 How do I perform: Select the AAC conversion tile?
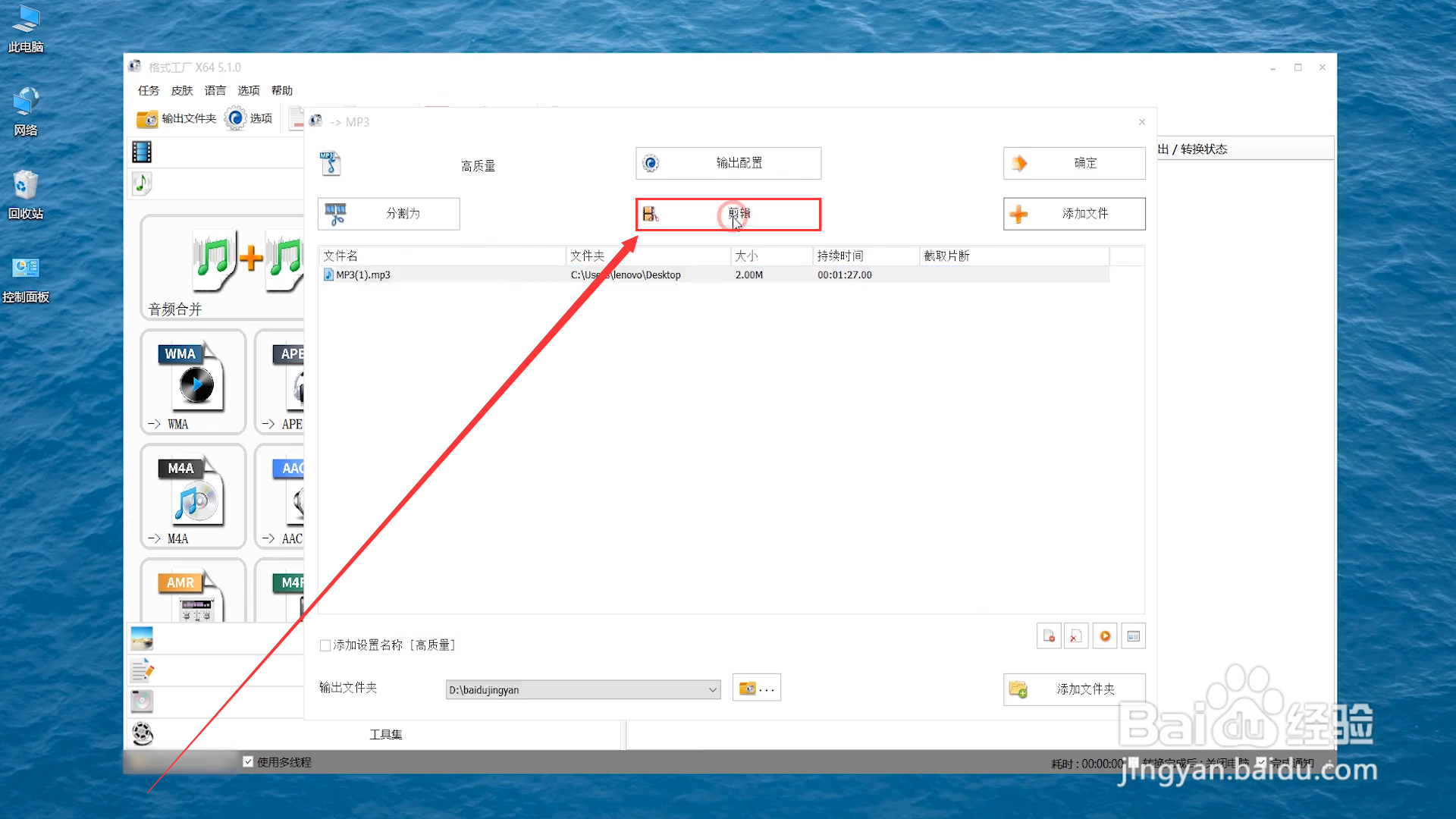click(x=280, y=497)
